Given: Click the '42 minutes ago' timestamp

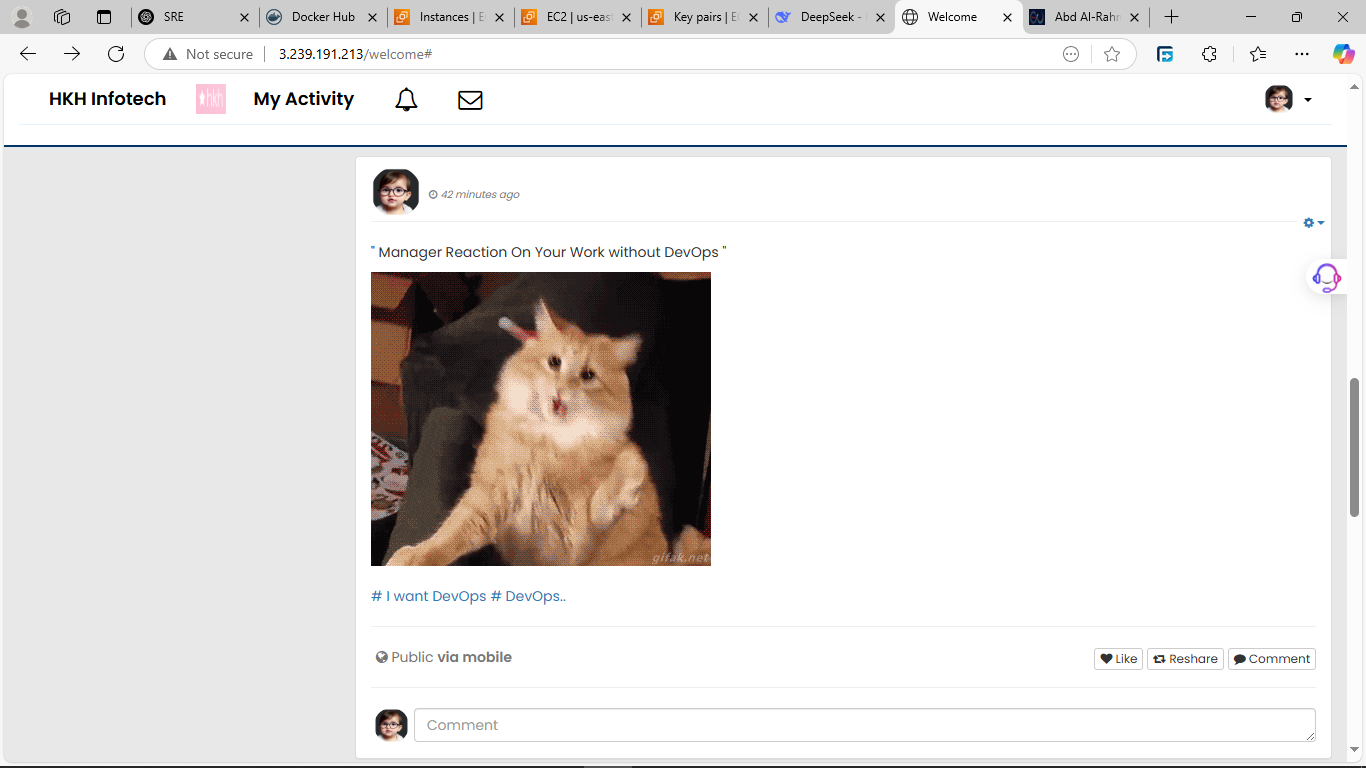Looking at the screenshot, I should (x=480, y=195).
